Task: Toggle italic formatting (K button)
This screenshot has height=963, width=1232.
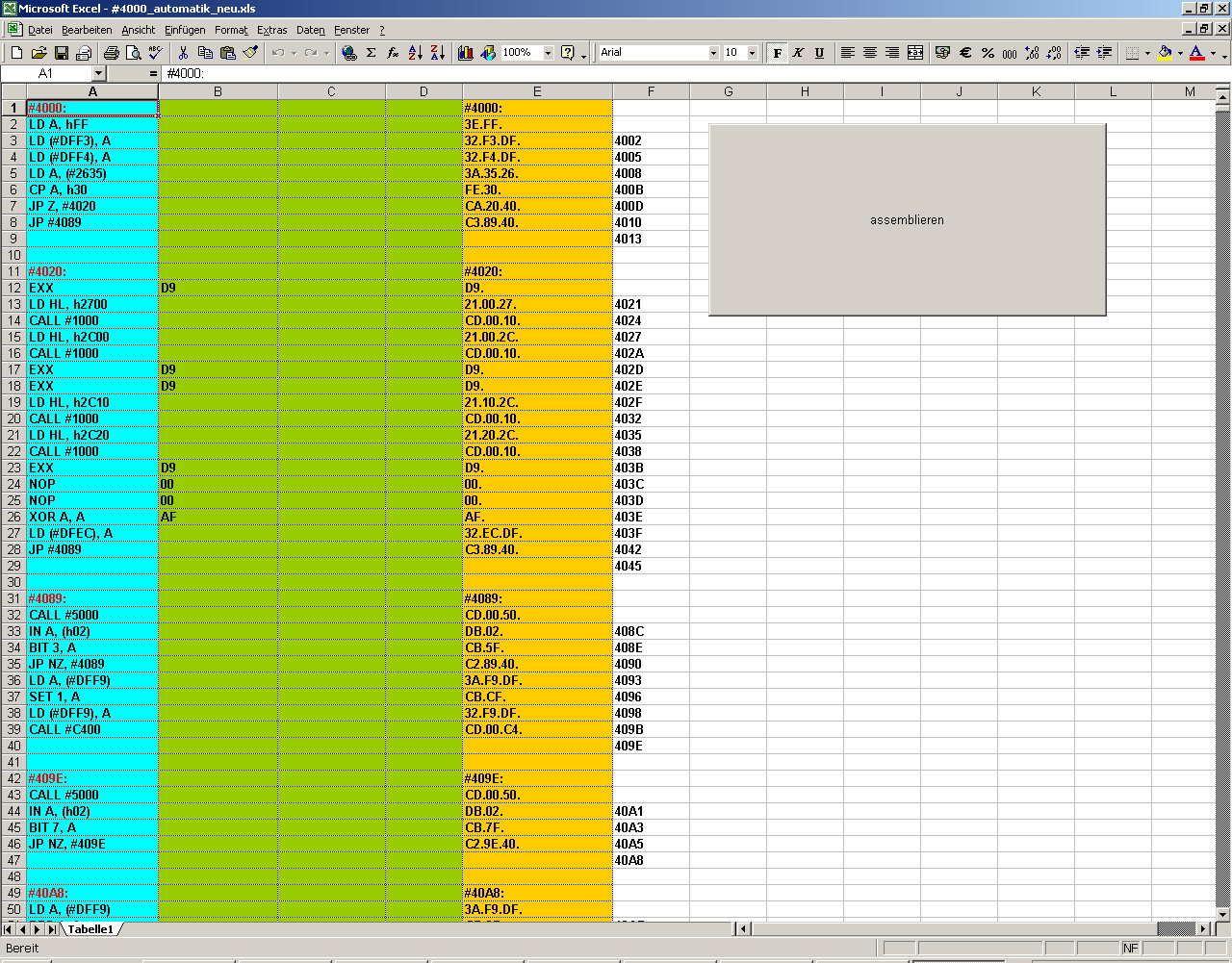Action: click(x=798, y=53)
